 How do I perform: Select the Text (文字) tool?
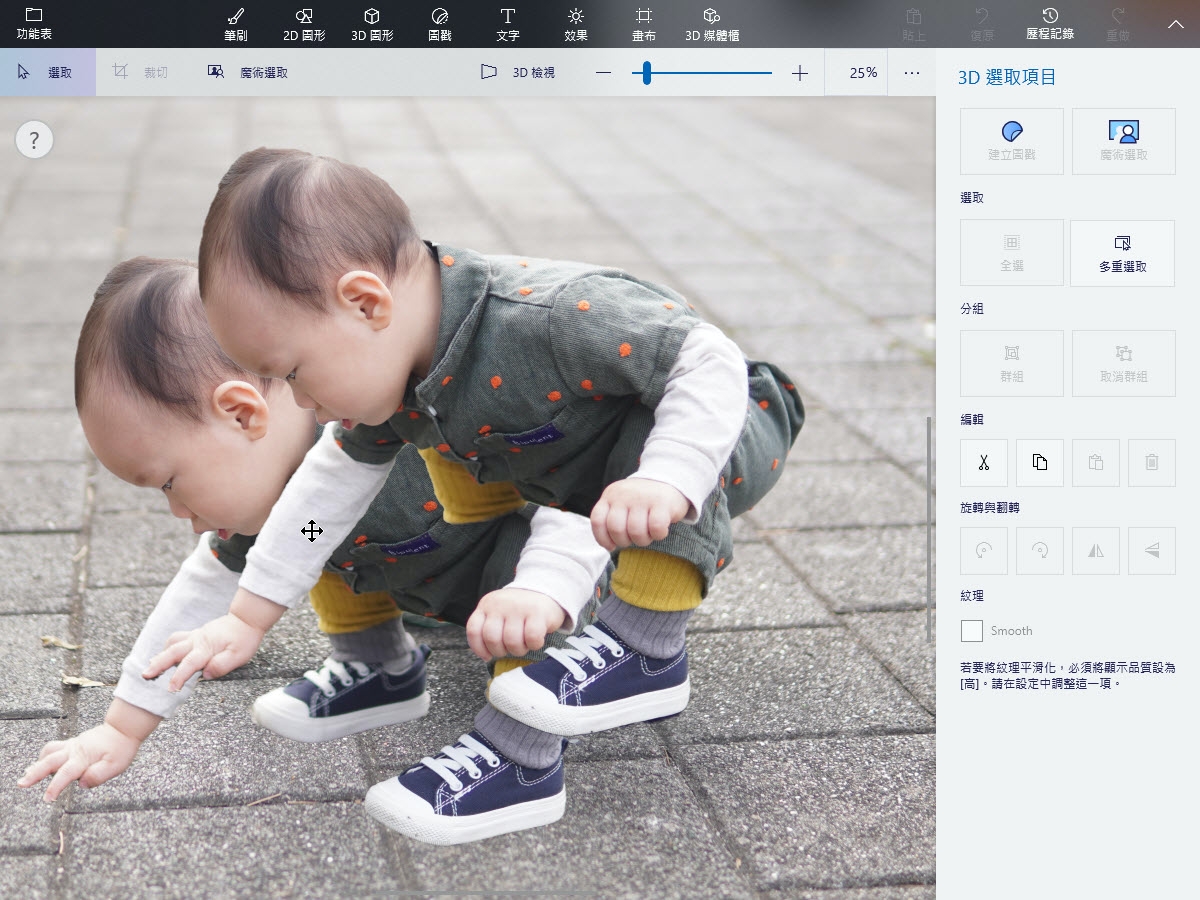pos(508,24)
